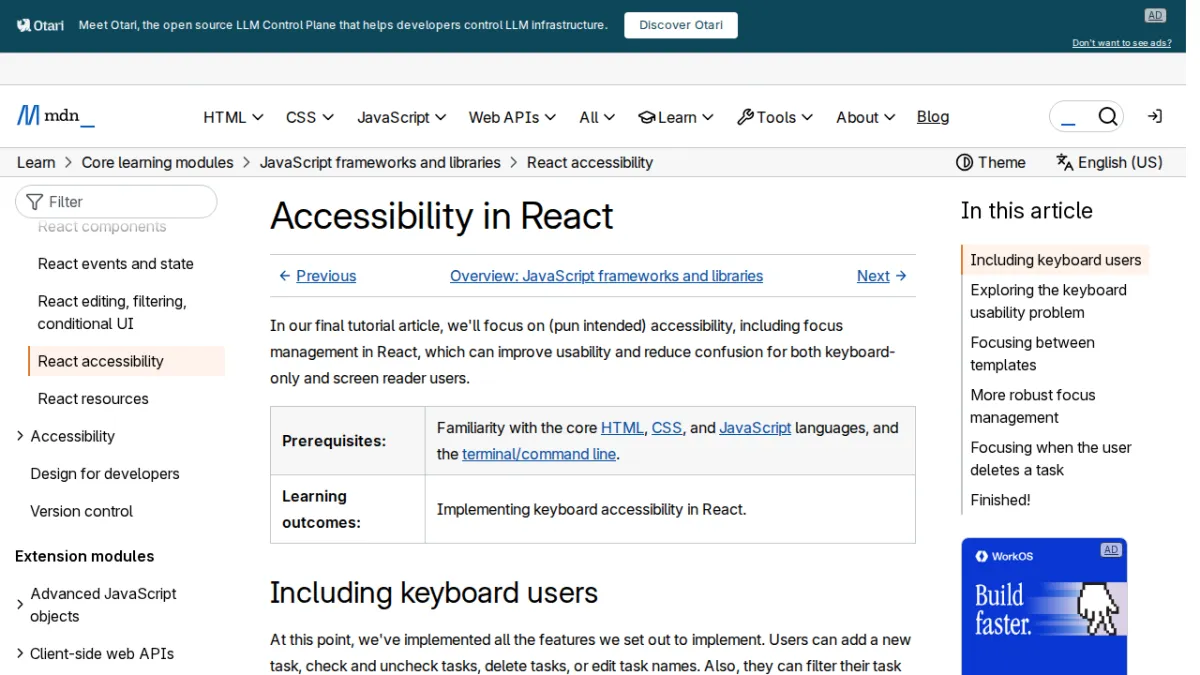Open Version control sidebar link
The width and height of the screenshot is (1200, 675).
point(82,511)
